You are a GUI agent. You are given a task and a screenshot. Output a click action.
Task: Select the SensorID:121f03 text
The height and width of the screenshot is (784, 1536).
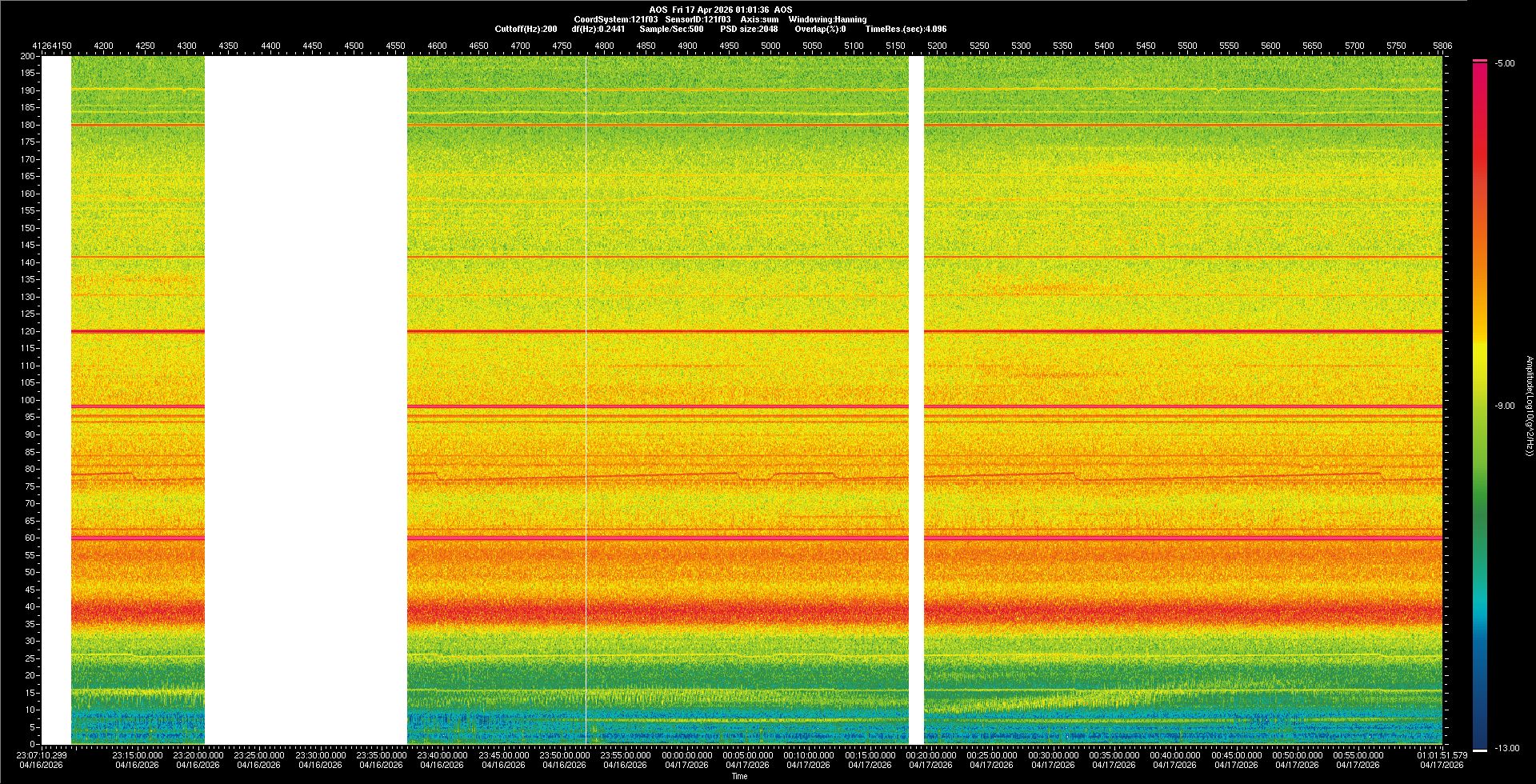pyautogui.click(x=698, y=19)
